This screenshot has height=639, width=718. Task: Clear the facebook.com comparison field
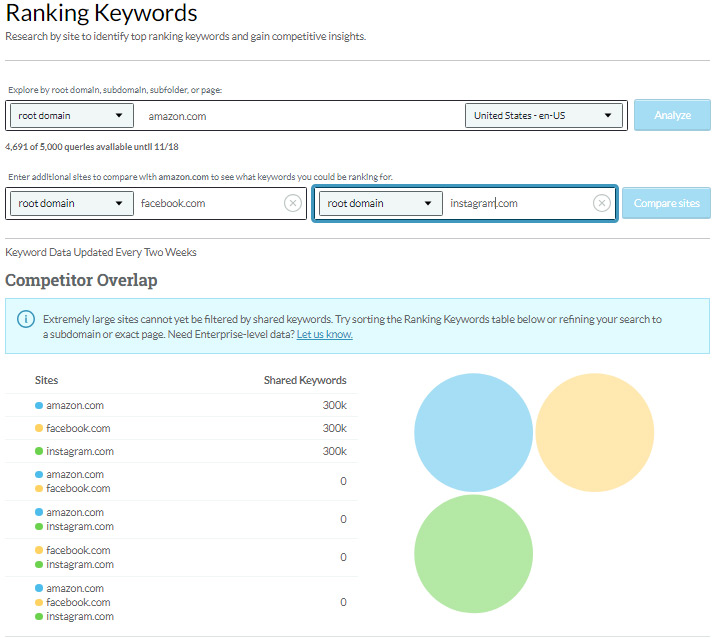click(292, 203)
